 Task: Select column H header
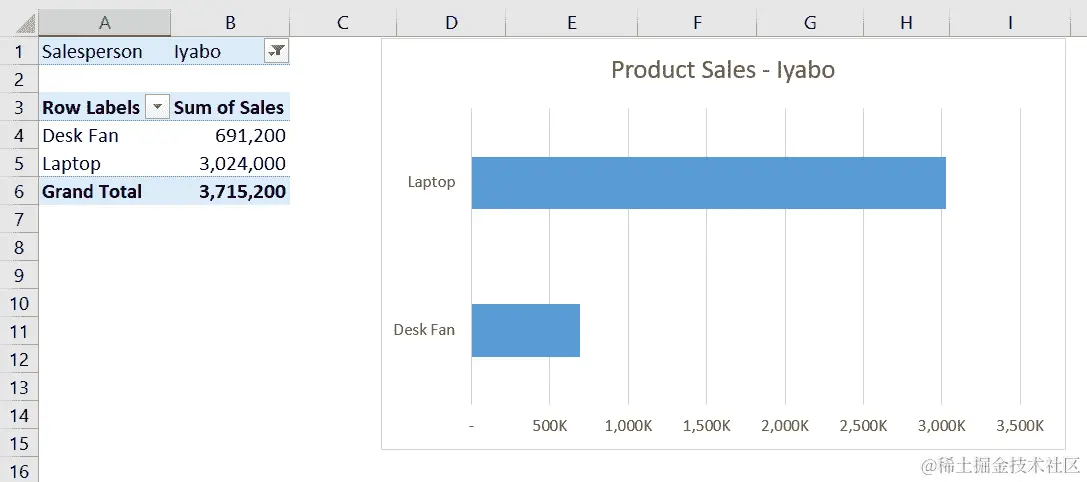click(x=906, y=22)
